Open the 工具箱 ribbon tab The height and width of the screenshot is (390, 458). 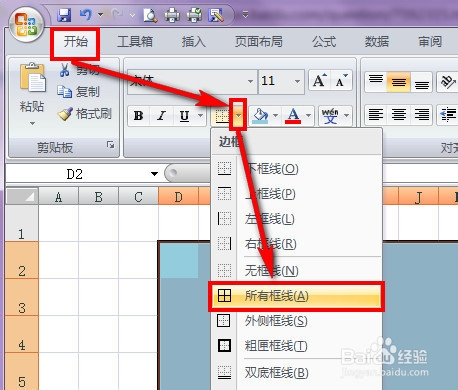135,42
